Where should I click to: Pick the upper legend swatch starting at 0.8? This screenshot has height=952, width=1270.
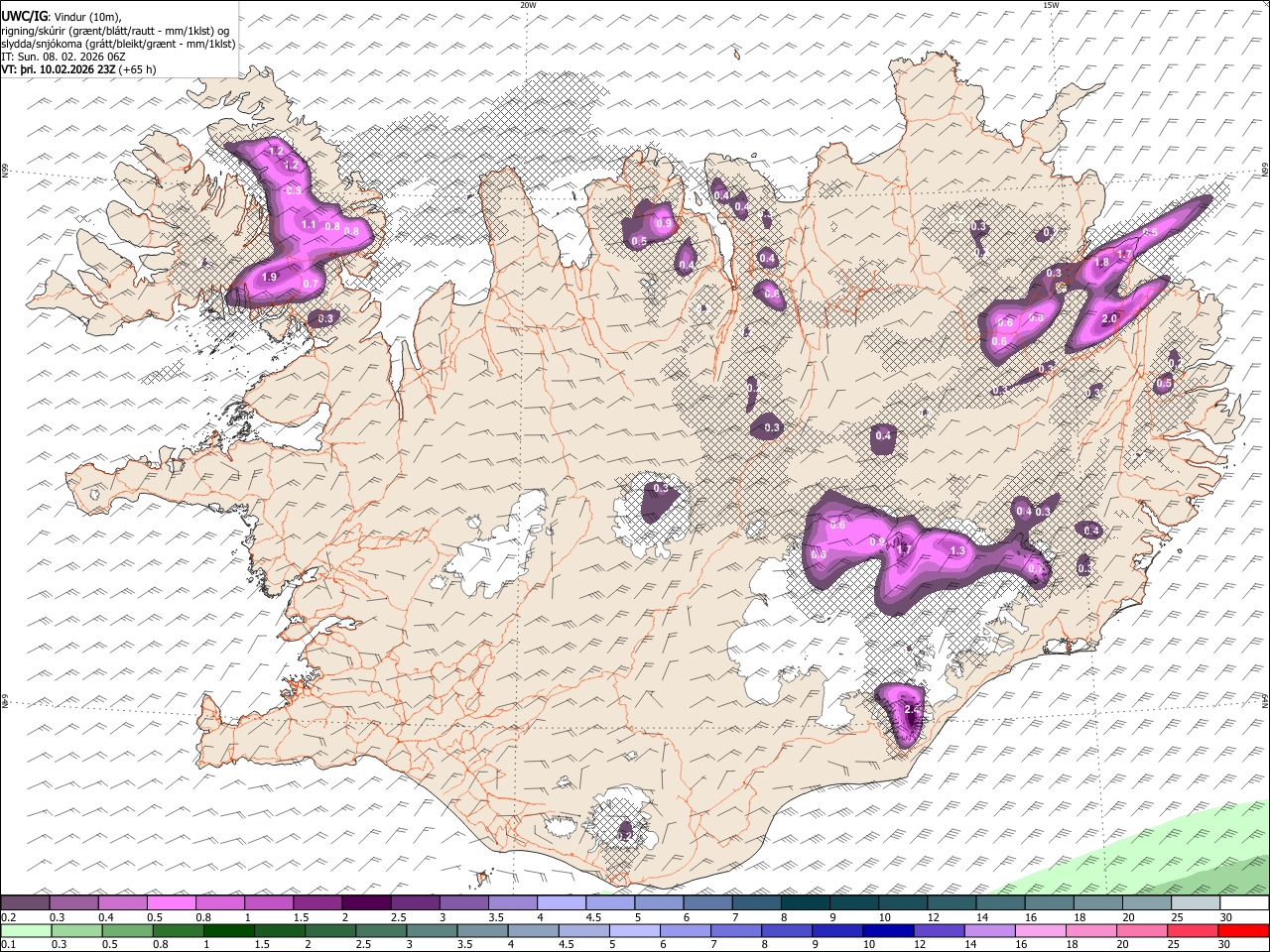[x=220, y=902]
